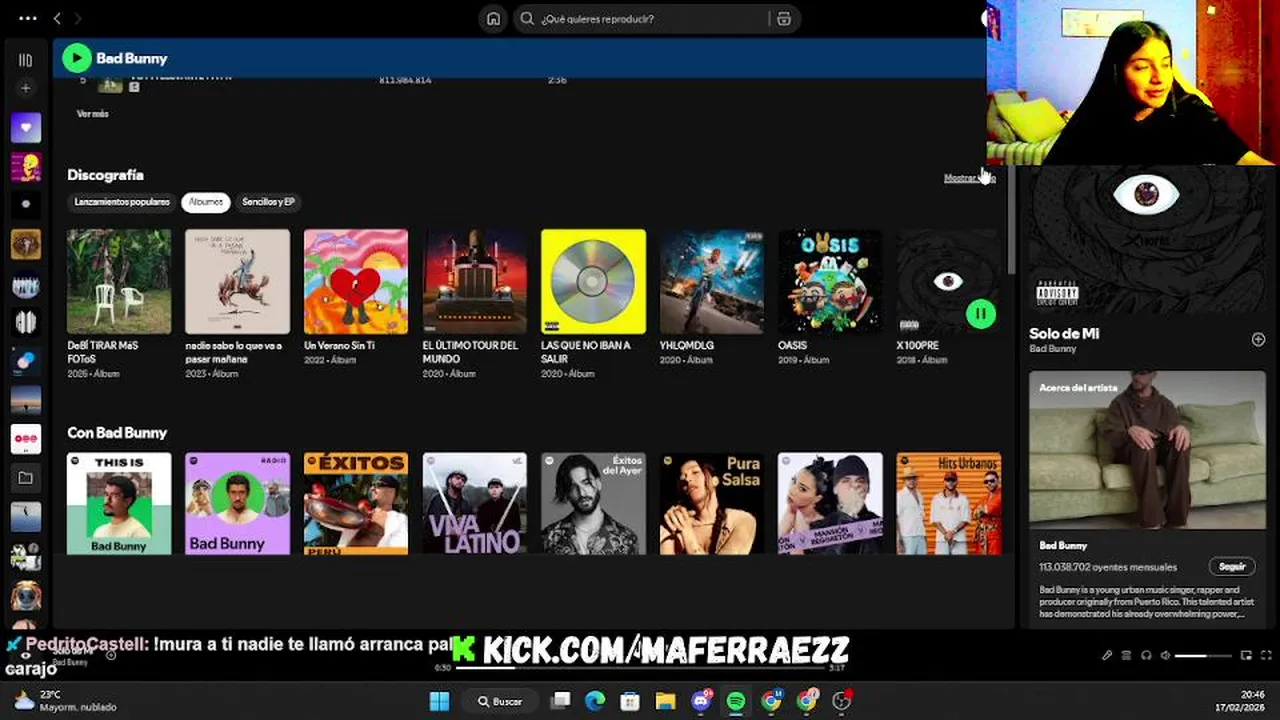
Task: Open the Spotify Home icon
Action: coord(493,18)
